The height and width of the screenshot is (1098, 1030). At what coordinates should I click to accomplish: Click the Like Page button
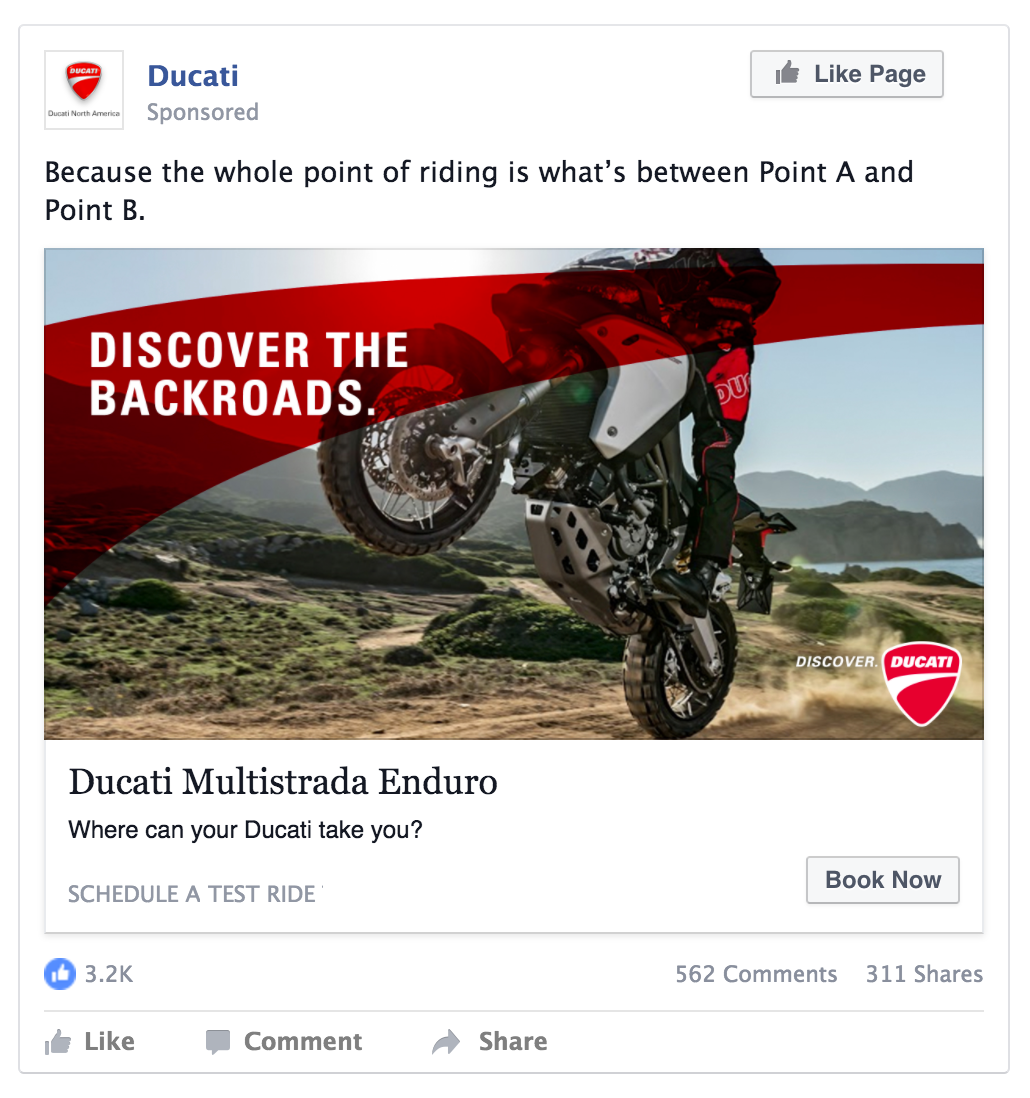[x=847, y=74]
